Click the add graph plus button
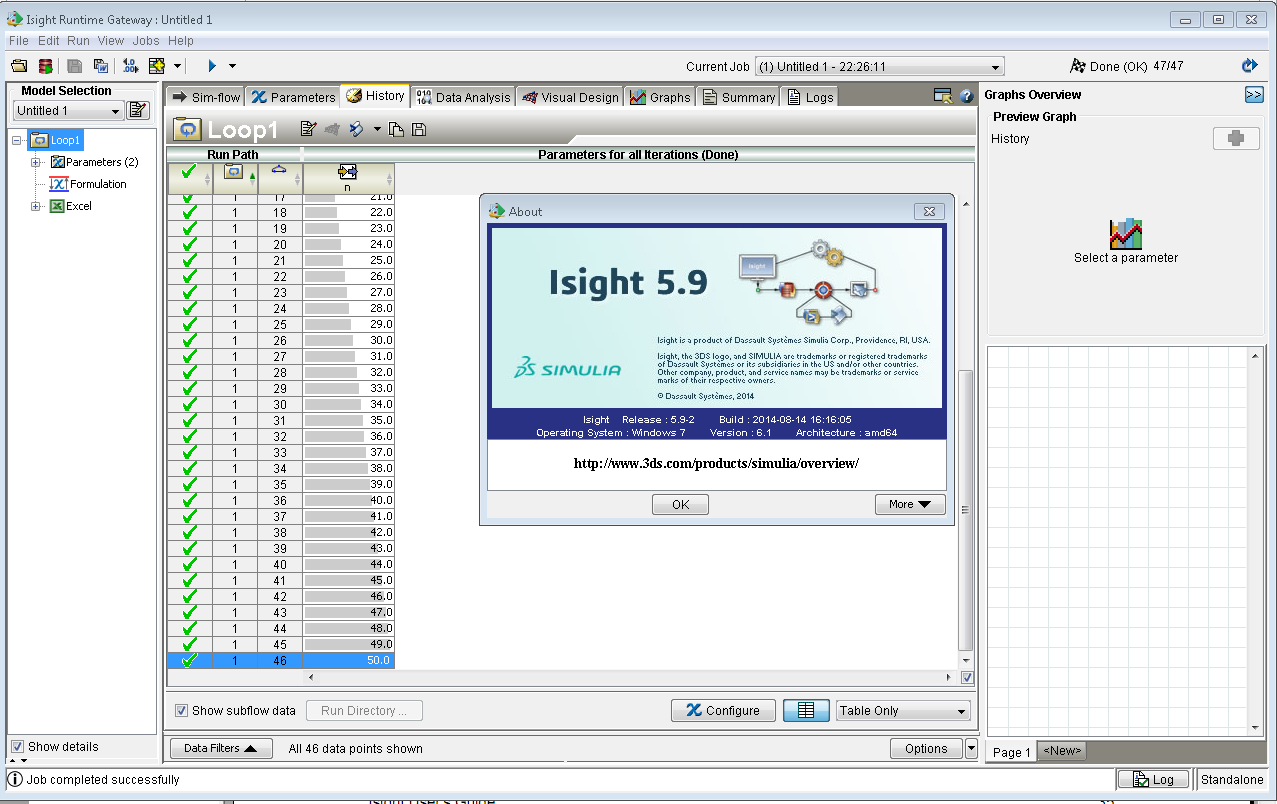This screenshot has height=804, width=1277. (1236, 139)
